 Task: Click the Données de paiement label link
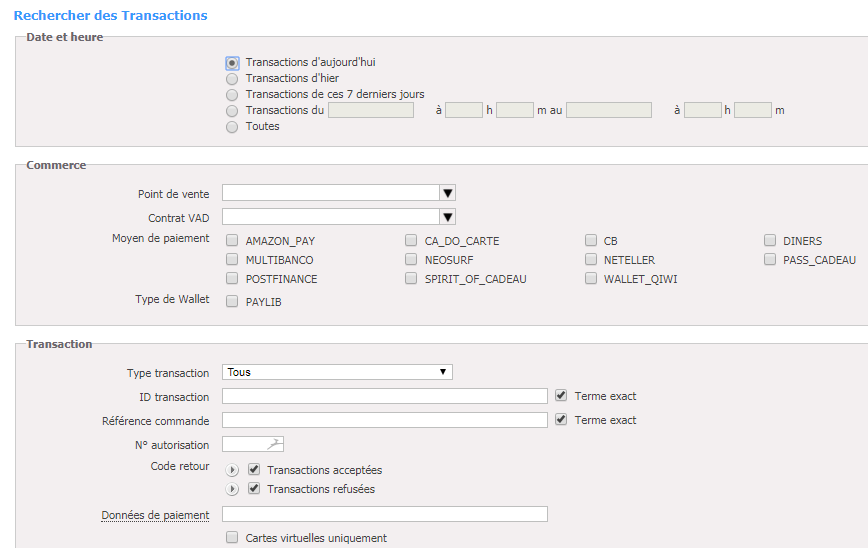[x=155, y=515]
